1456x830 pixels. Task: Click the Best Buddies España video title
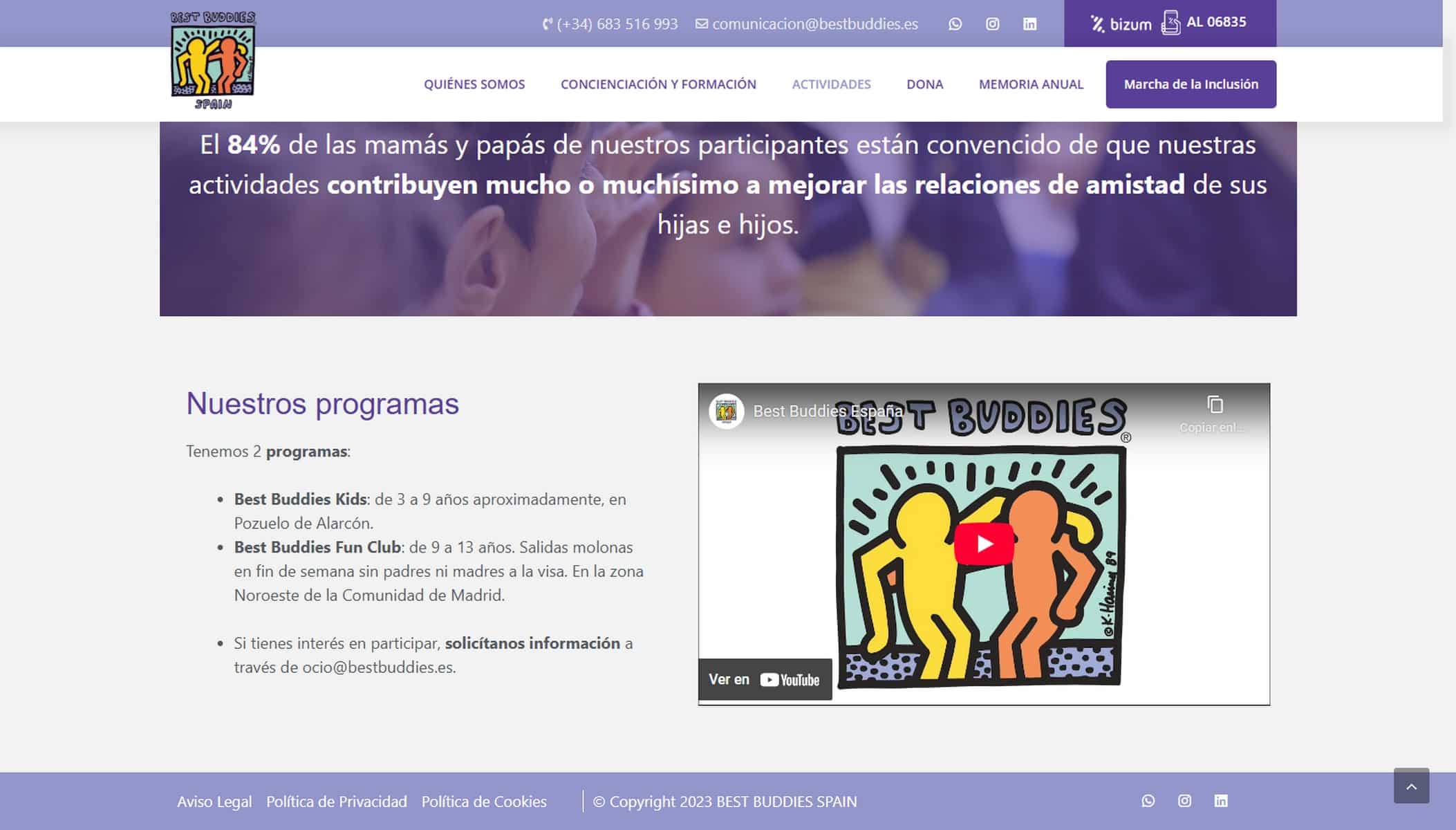point(828,412)
